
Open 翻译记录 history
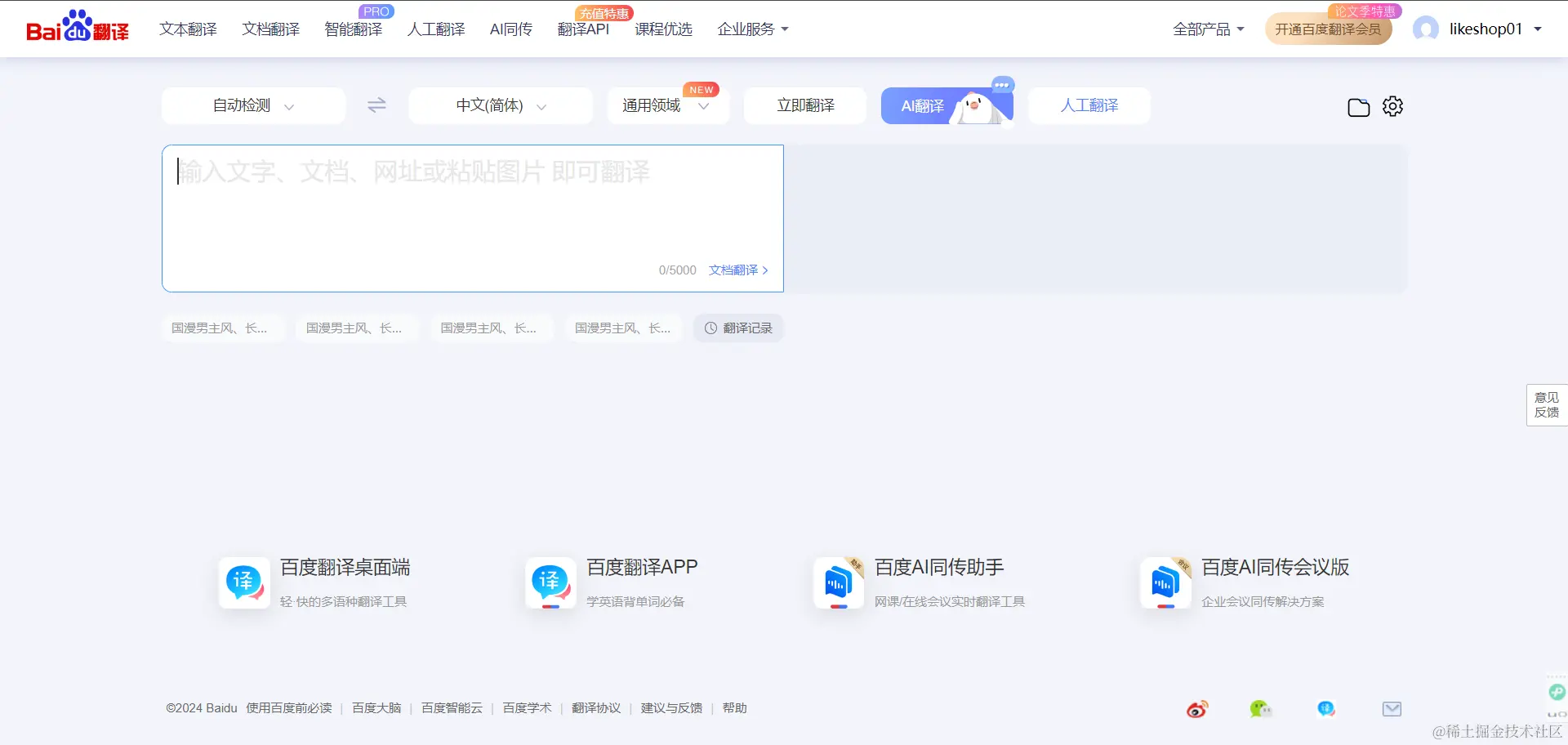point(738,328)
